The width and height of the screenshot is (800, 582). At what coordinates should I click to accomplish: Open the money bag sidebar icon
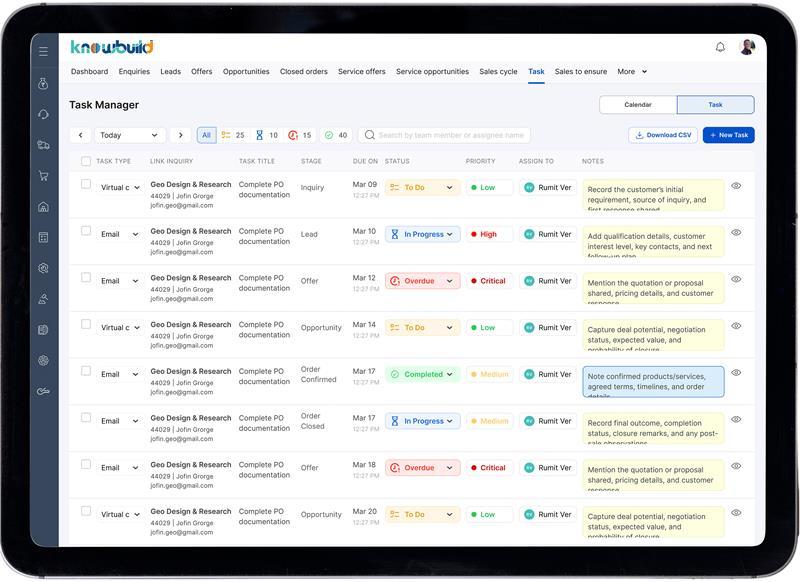(x=43, y=84)
